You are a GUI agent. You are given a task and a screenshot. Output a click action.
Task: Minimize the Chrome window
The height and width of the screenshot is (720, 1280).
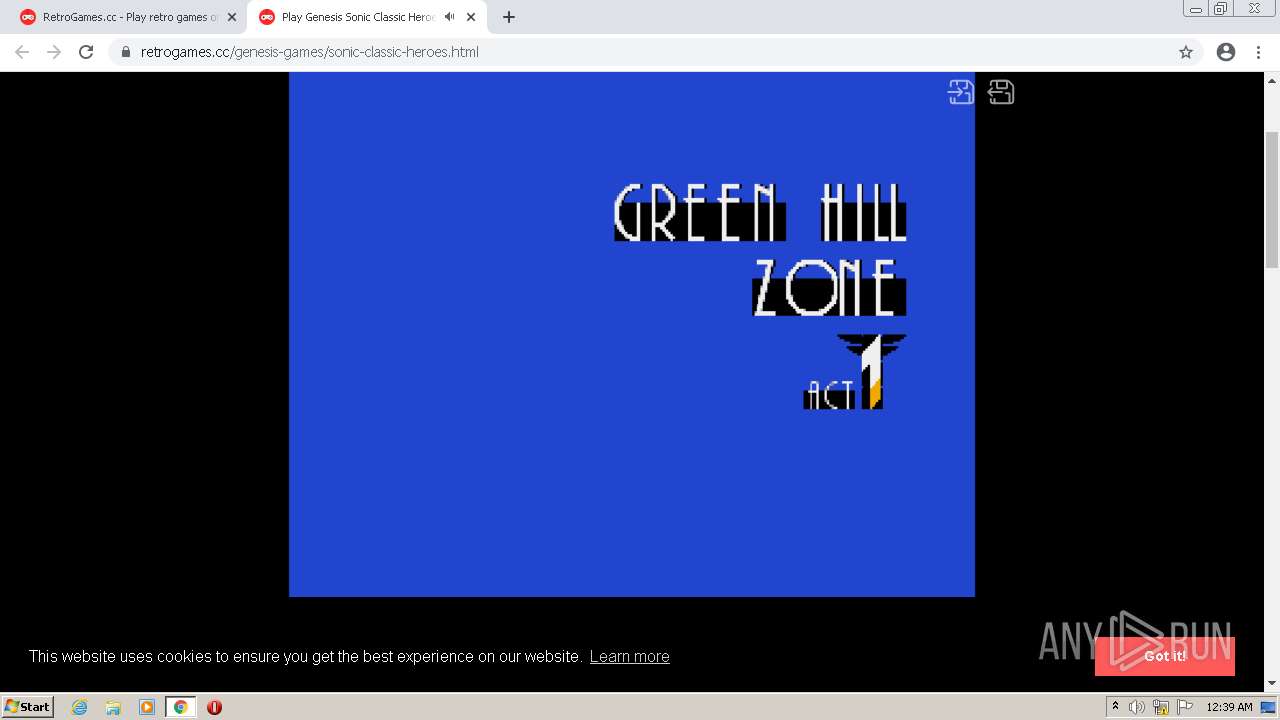1196,9
